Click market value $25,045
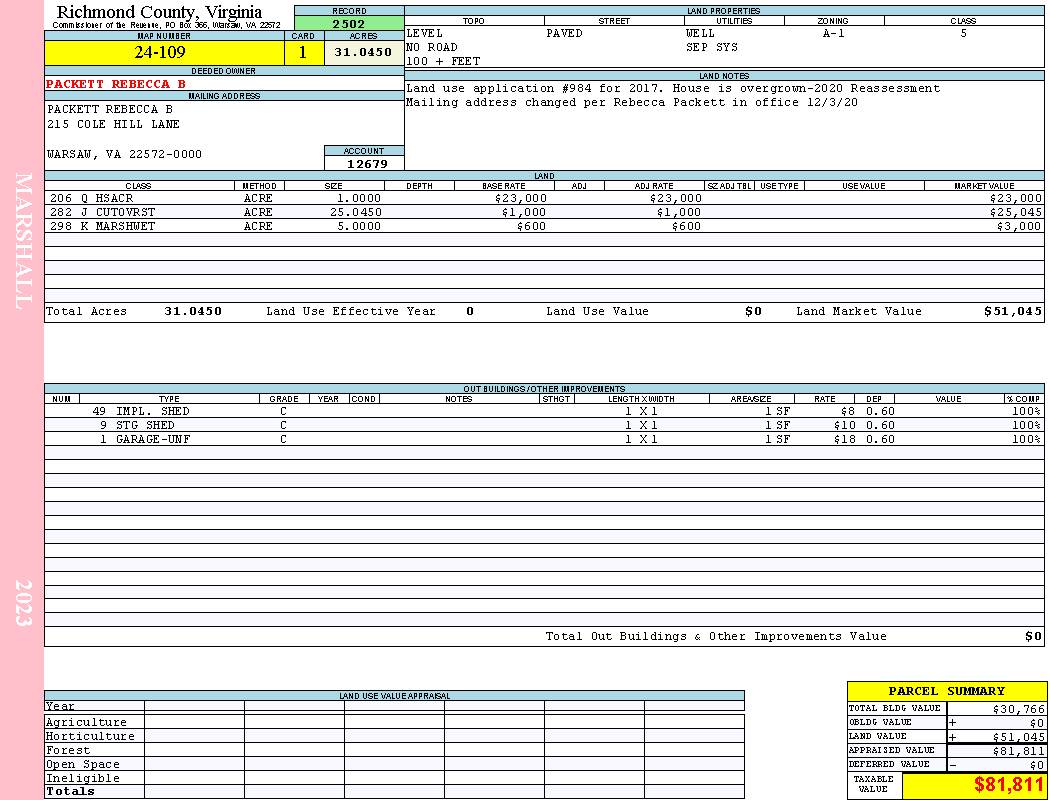 tap(1016, 212)
